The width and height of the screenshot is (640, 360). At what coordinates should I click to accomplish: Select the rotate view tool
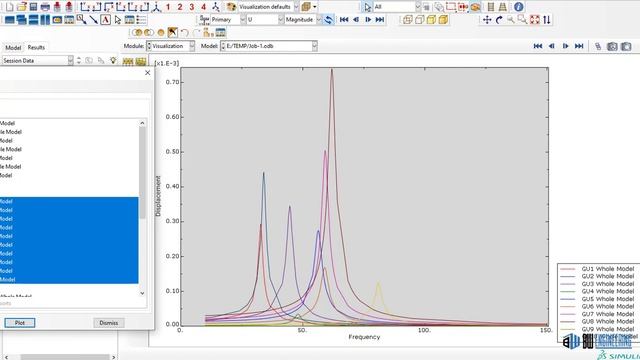click(x=499, y=20)
